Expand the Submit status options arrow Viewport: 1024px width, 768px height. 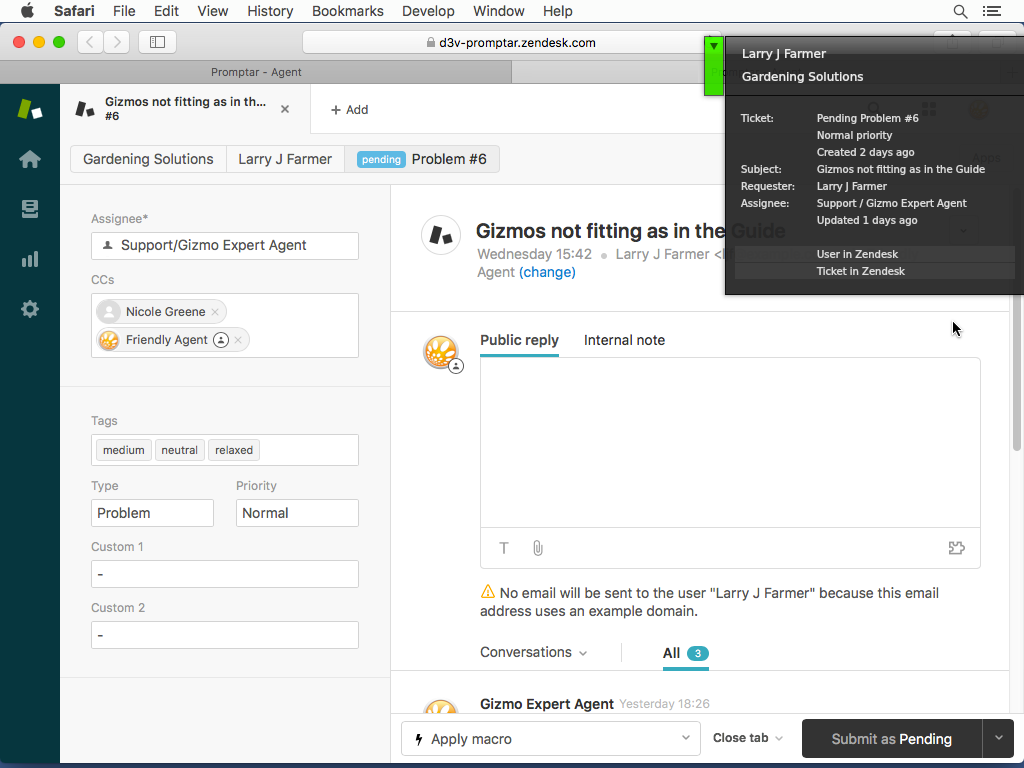point(999,739)
